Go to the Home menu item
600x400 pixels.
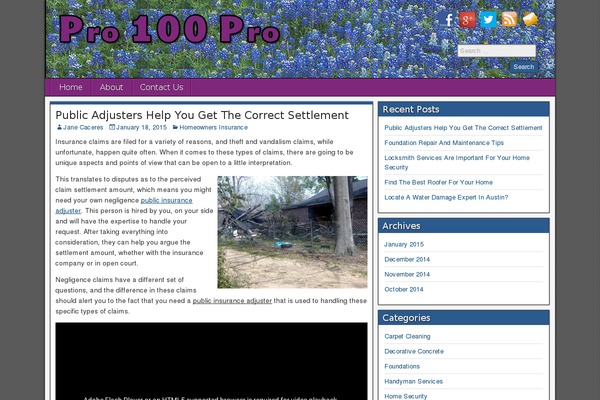coord(71,87)
